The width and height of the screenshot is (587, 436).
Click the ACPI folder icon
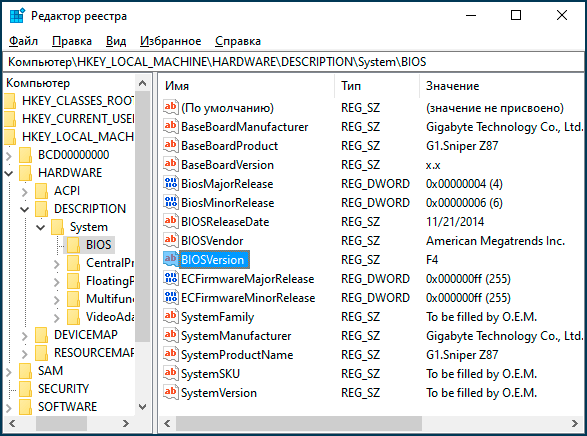coord(42,191)
